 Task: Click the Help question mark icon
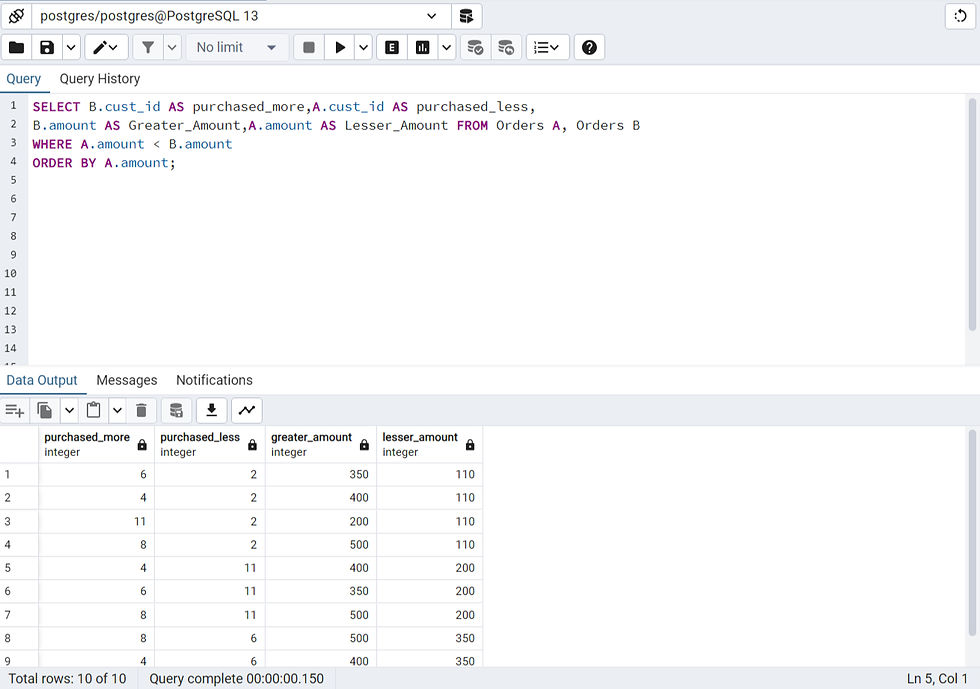click(589, 47)
